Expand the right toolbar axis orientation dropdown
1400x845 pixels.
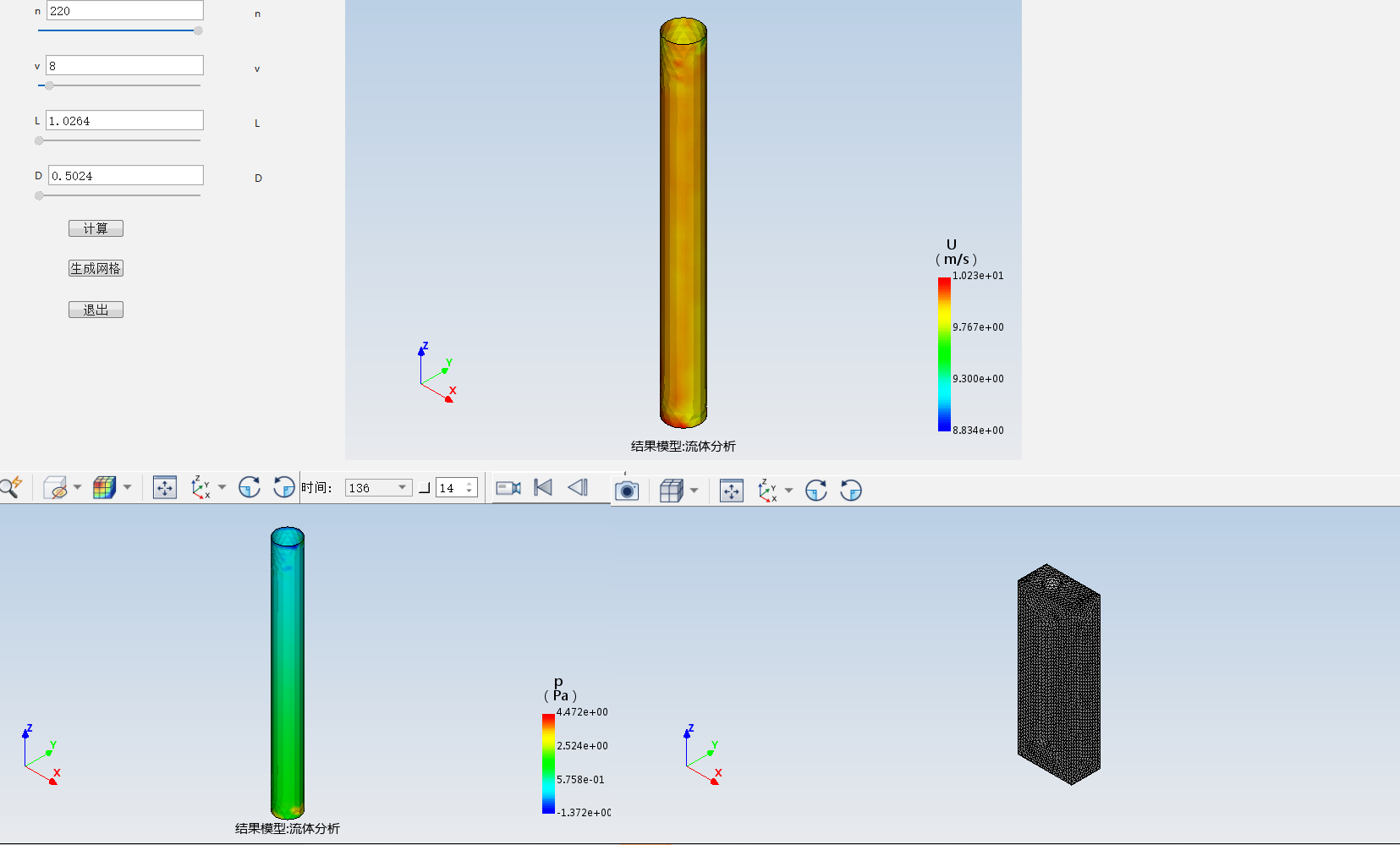(788, 491)
